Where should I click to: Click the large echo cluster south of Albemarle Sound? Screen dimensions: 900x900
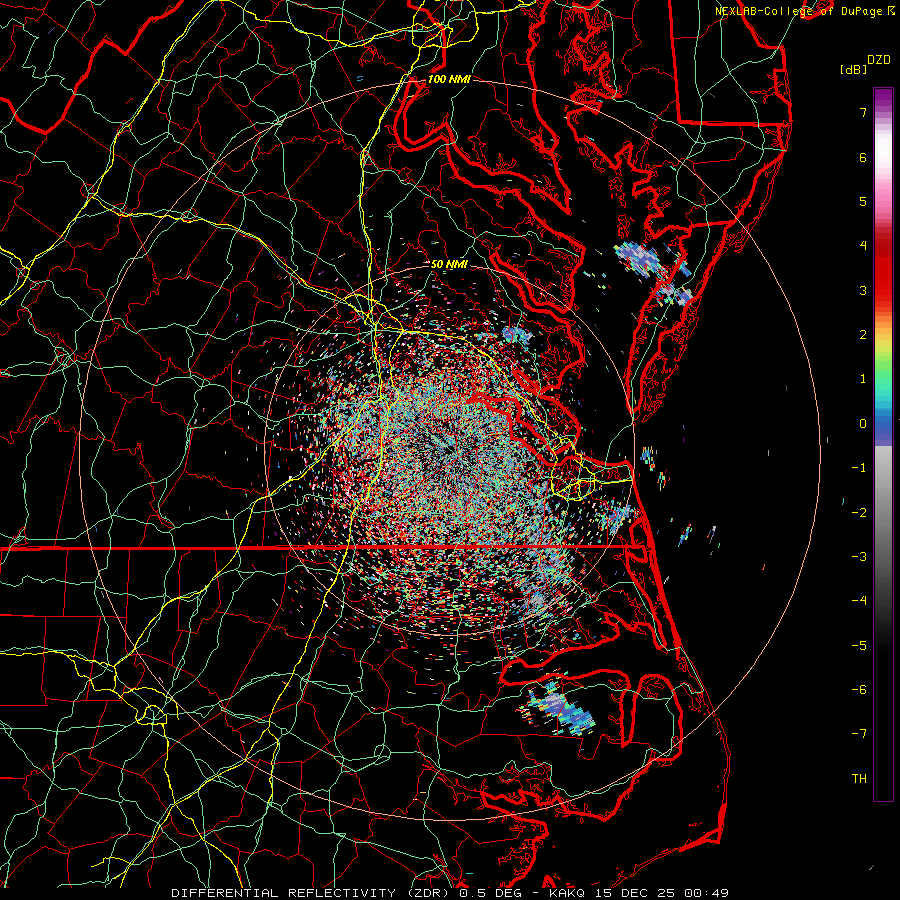click(x=558, y=708)
